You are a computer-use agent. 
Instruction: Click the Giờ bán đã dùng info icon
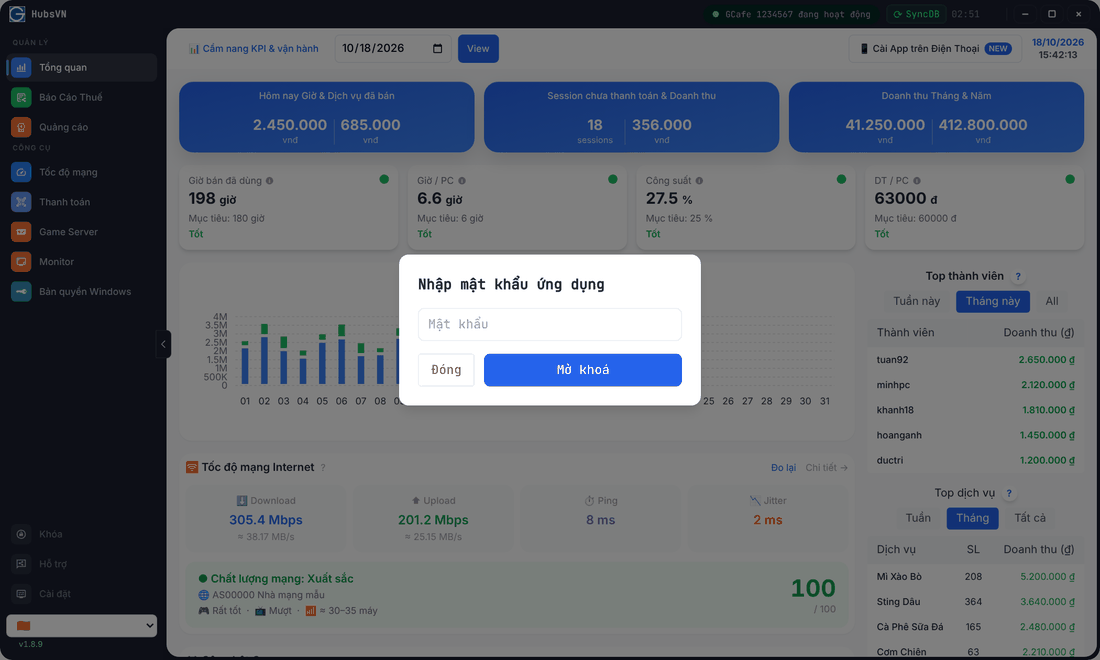(269, 181)
